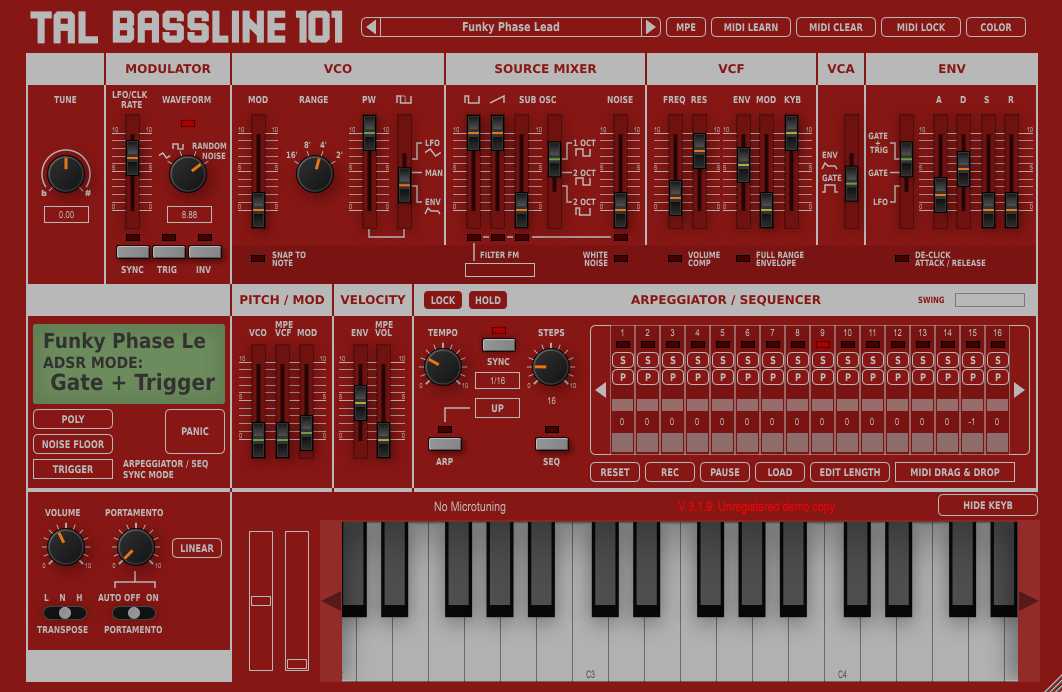
Task: Toggle the modulator INV switch
Action: tap(205, 252)
